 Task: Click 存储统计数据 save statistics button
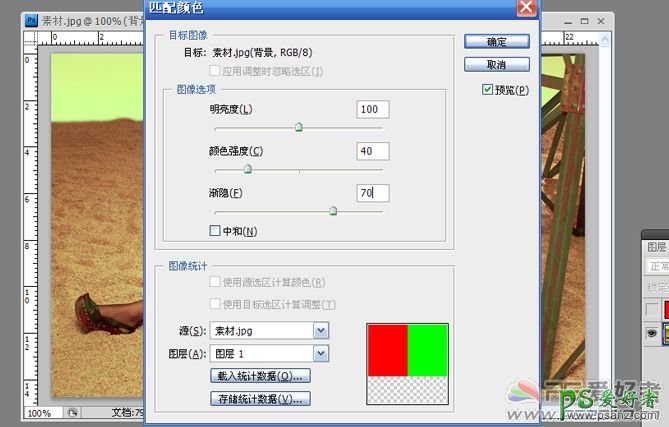pyautogui.click(x=259, y=399)
